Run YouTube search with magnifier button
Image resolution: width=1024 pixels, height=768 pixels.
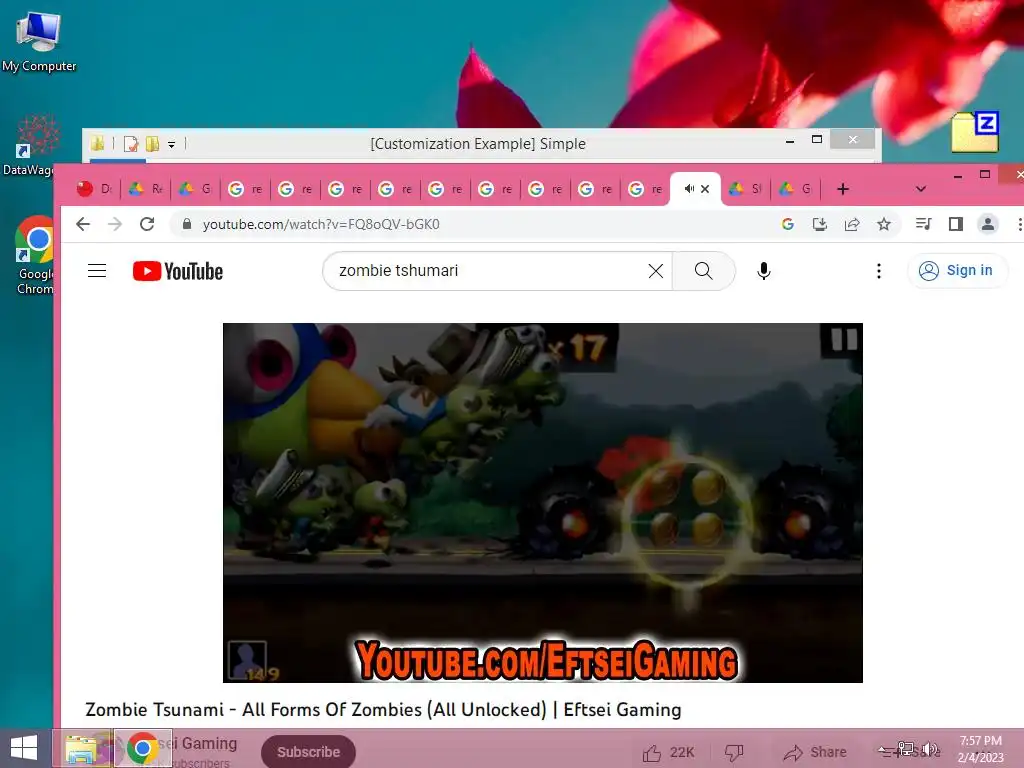click(x=703, y=271)
